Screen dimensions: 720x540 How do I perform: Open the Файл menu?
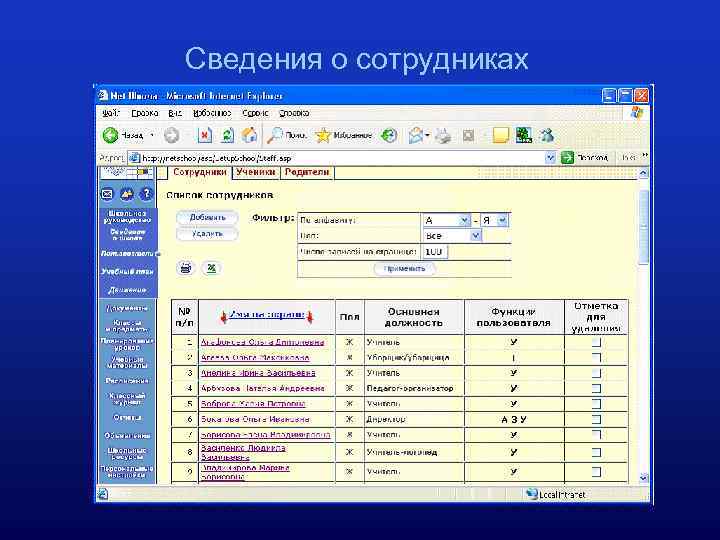[x=111, y=113]
